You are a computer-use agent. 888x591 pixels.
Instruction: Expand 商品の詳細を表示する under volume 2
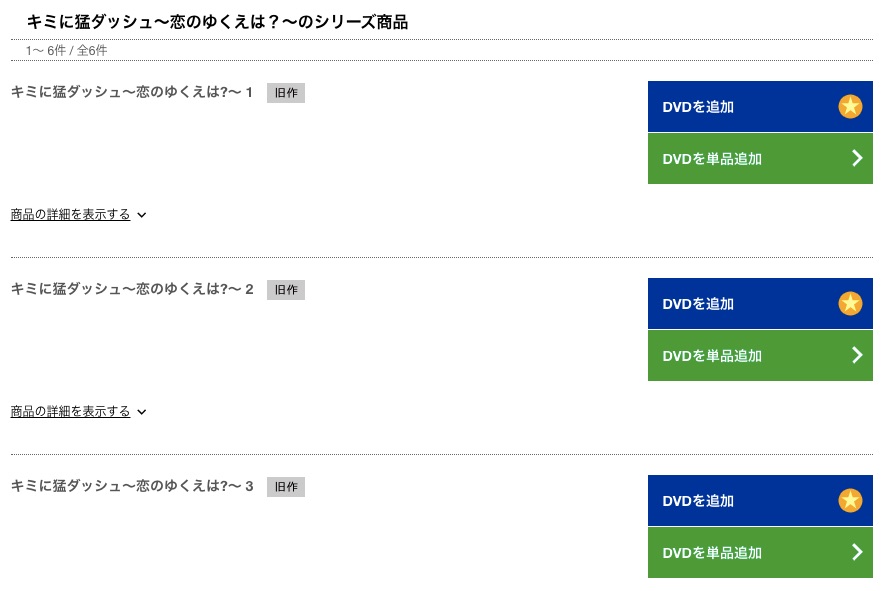tap(70, 412)
